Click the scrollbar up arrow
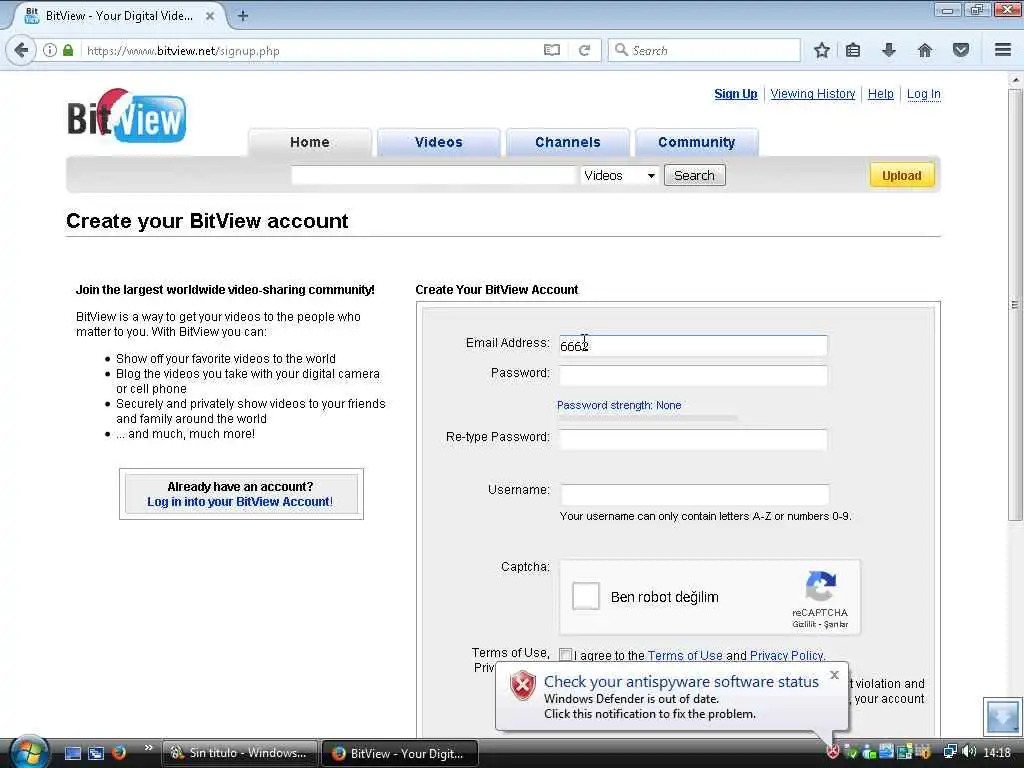Image resolution: width=1024 pixels, height=768 pixels. tap(1014, 80)
